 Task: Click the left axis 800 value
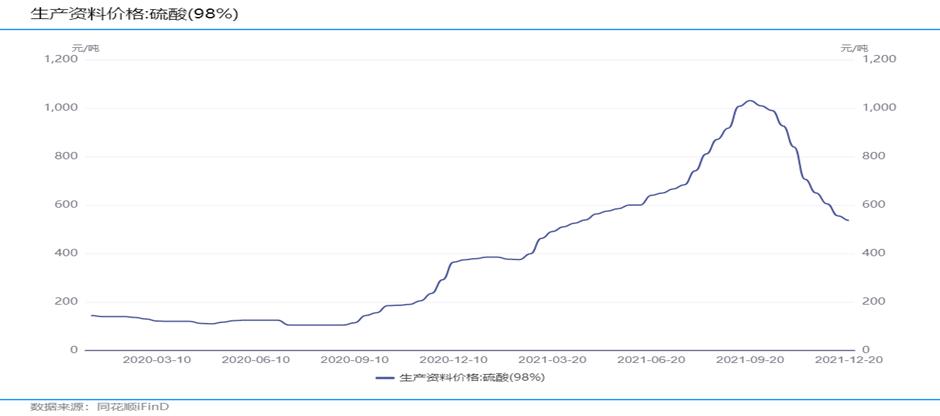point(67,156)
